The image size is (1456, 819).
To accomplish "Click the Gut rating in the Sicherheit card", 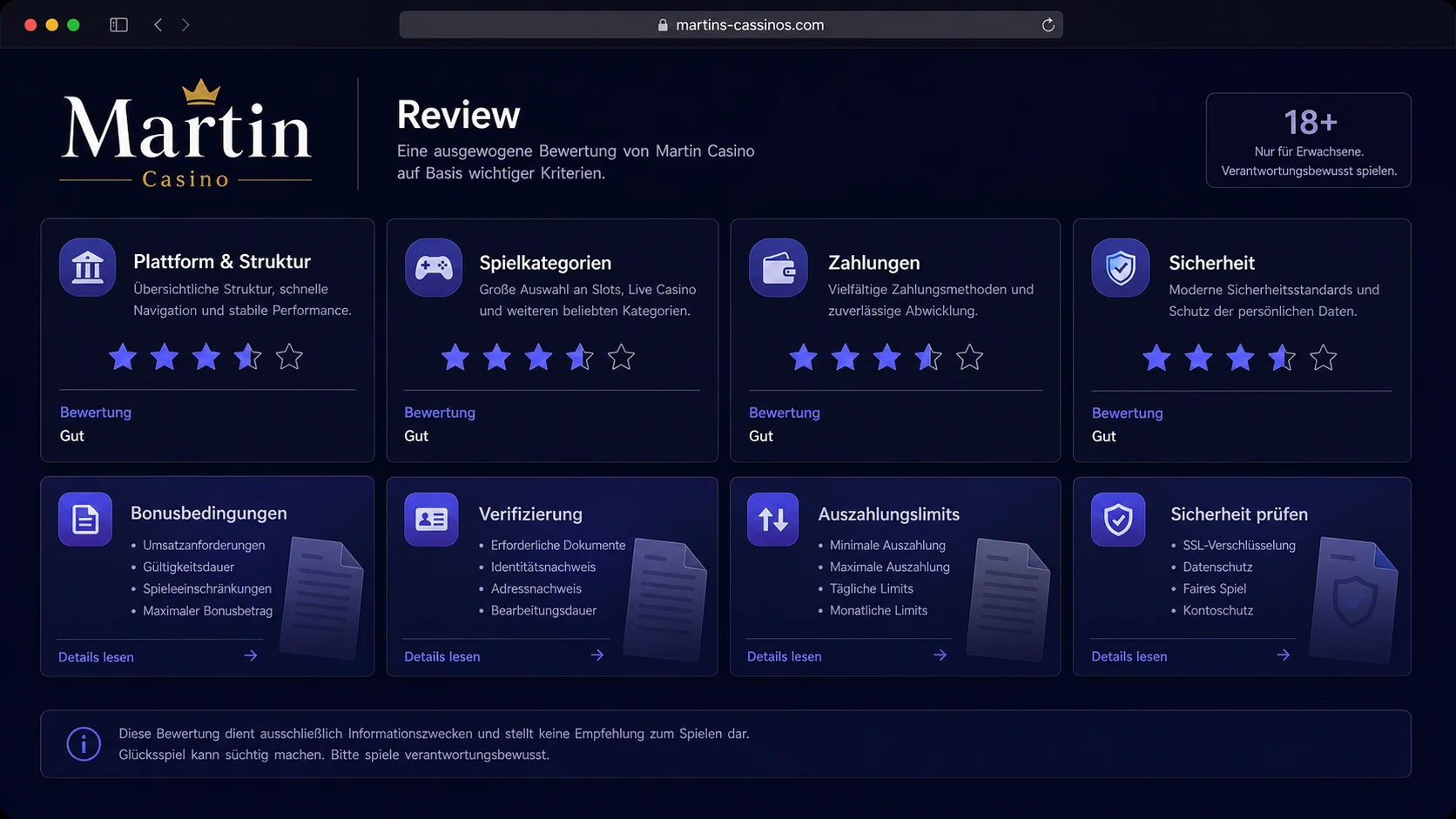I will click(x=1103, y=436).
